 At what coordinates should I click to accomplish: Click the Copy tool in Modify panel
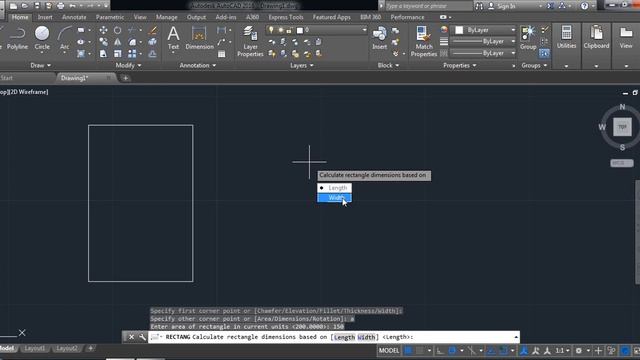click(103, 42)
